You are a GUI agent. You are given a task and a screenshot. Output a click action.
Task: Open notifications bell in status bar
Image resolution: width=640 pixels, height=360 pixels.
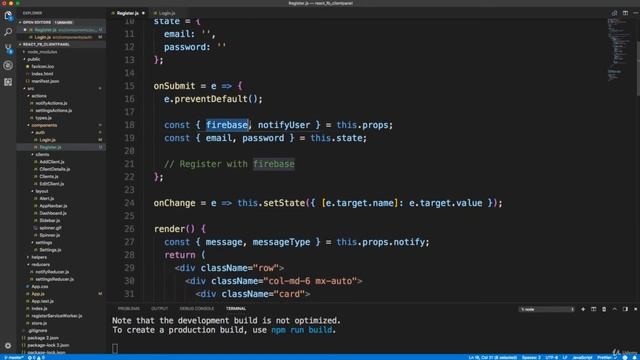pyautogui.click(x=635, y=358)
